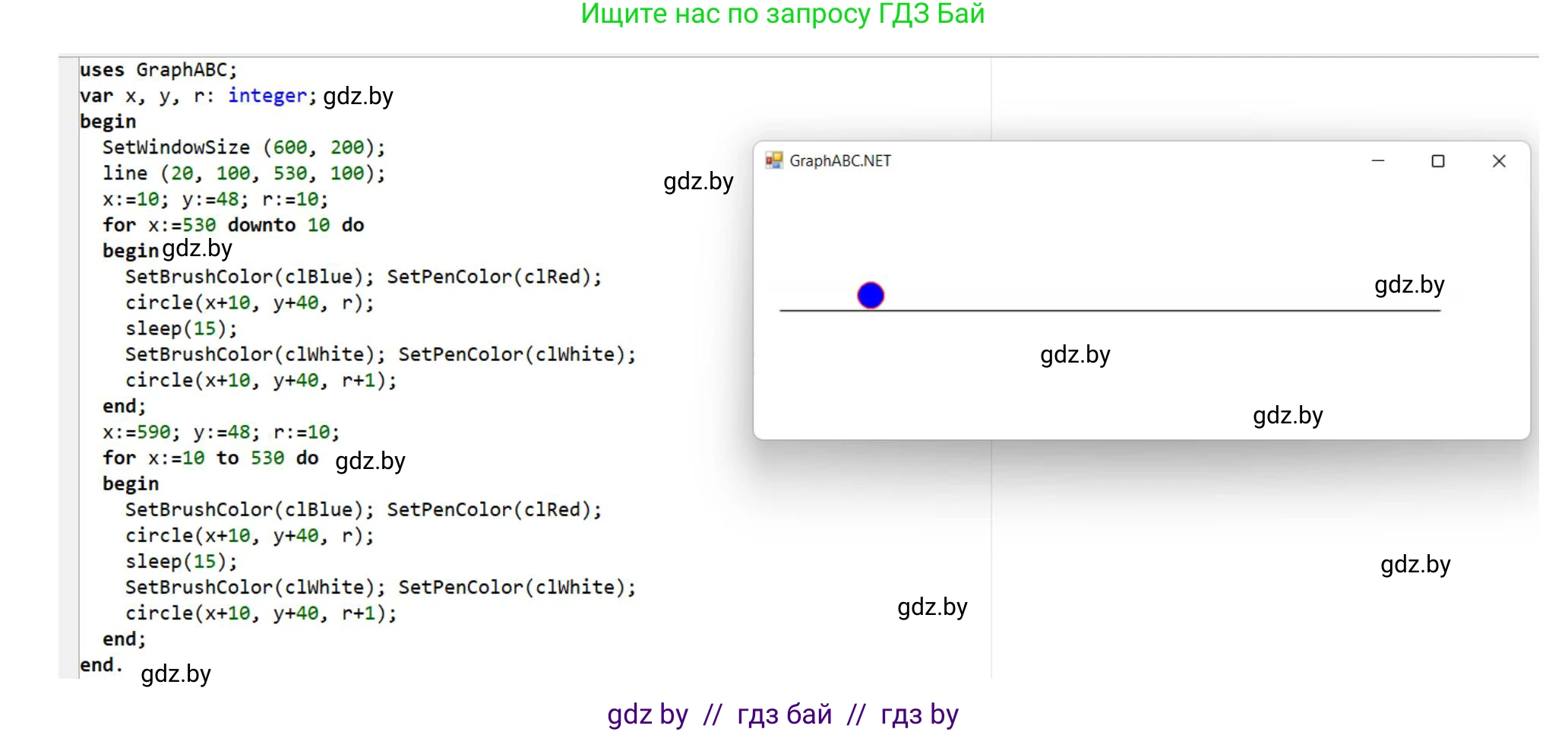Click the 'x:=10; y:=48; r:=10;' assignment line
The width and height of the screenshot is (1568, 732).
[x=215, y=199]
